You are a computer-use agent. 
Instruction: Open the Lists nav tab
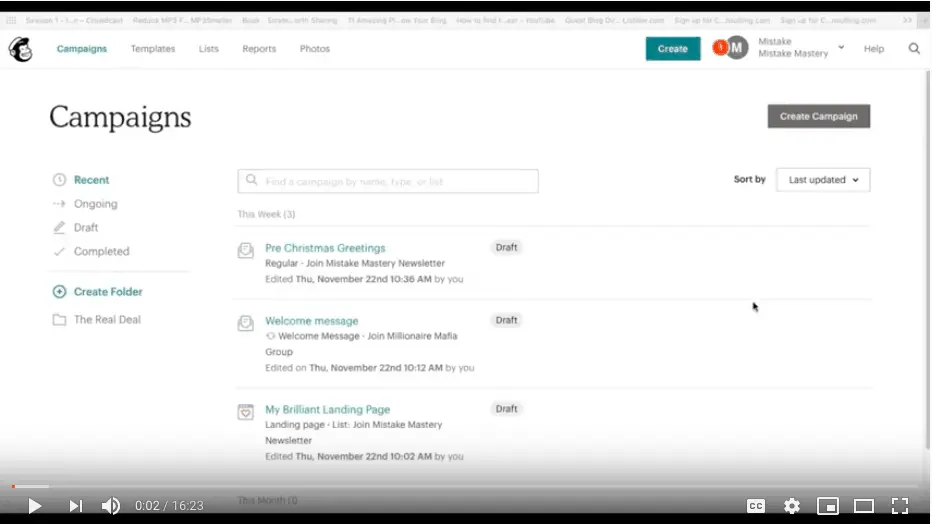[209, 49]
